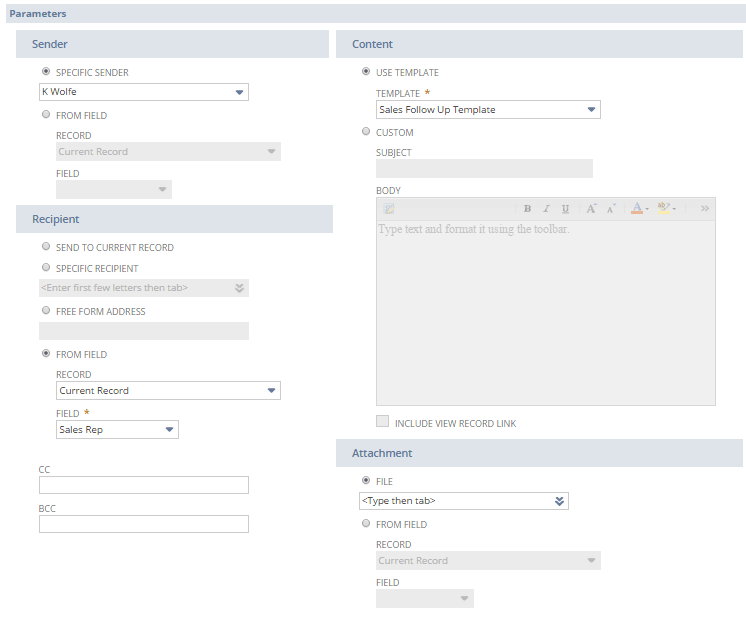The image size is (746, 619).
Task: Expand the attachment File selector list
Action: (559, 501)
